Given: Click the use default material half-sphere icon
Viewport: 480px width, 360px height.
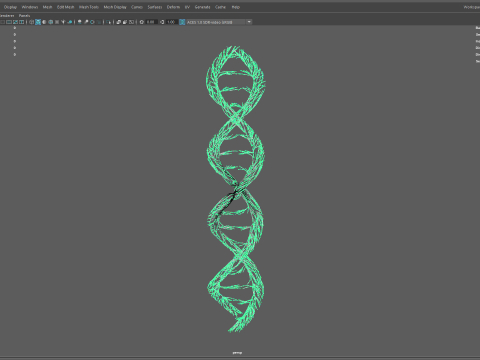Looking at the screenshot, I should click(44, 22).
